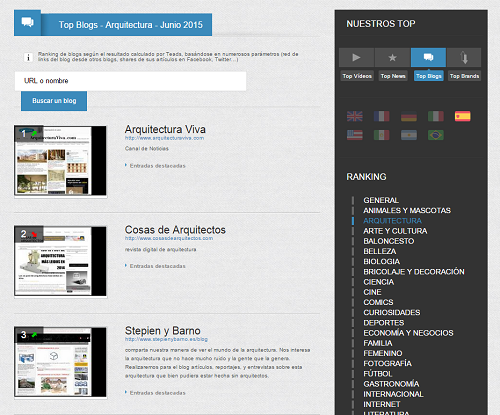Image resolution: width=500 pixels, height=415 pixels.
Task: Click the info icon beside ranking description
Action: pos(28,57)
